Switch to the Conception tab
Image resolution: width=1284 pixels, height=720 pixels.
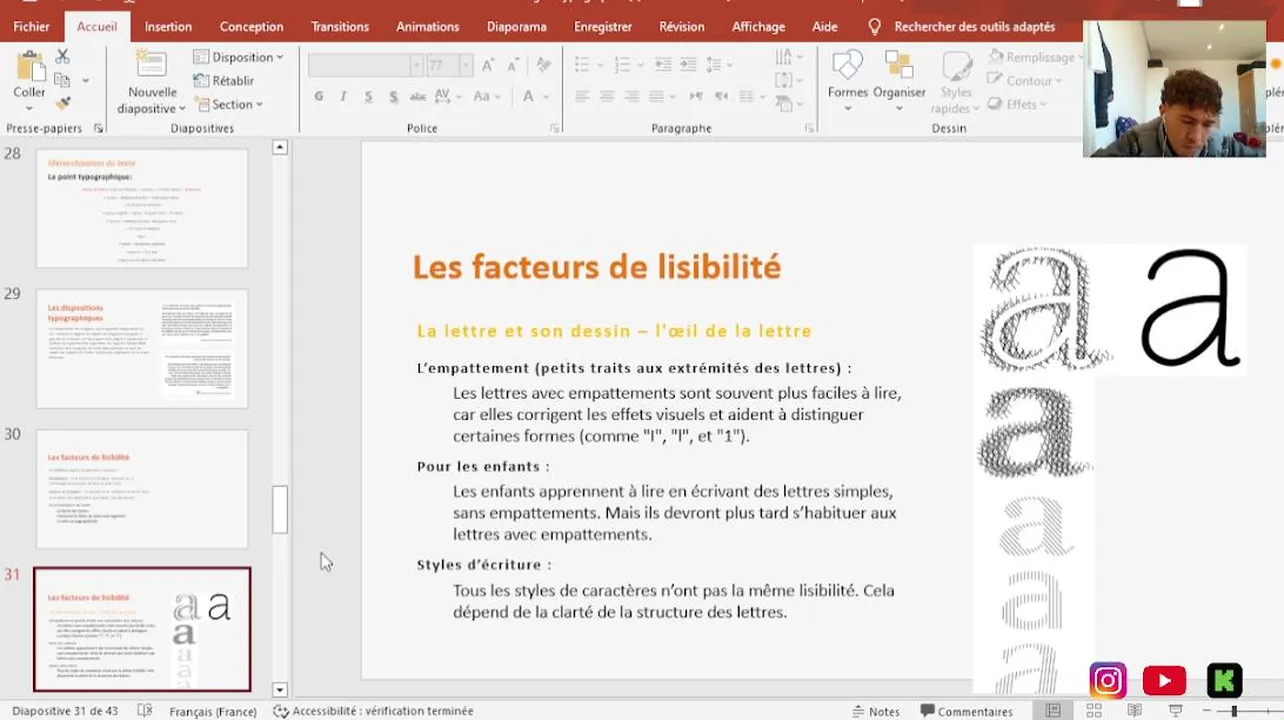click(x=251, y=27)
